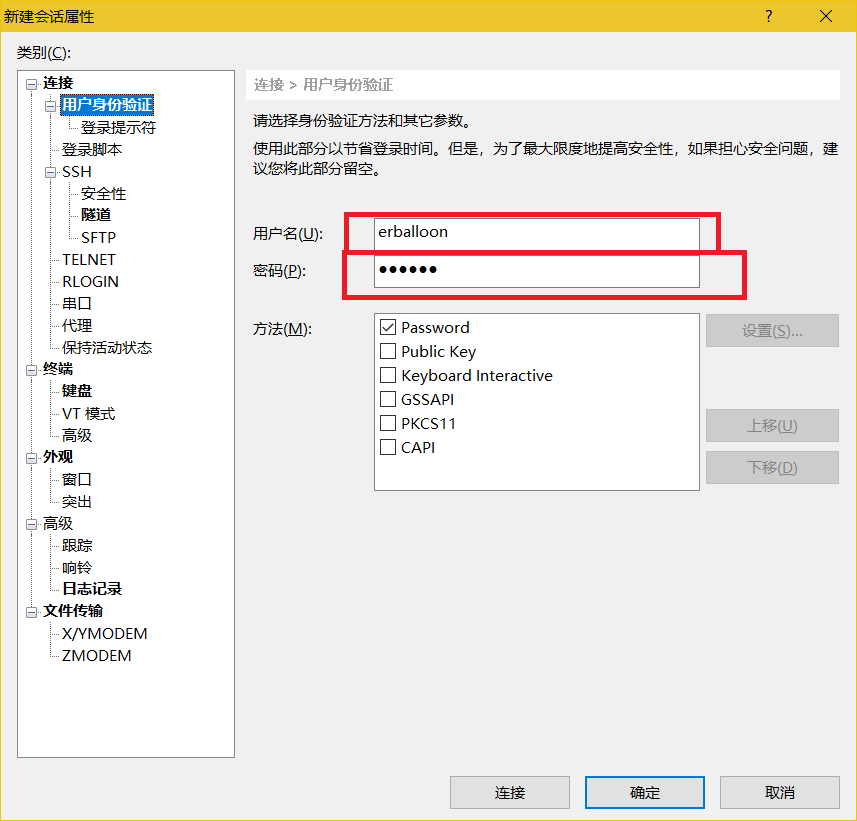This screenshot has width=857, height=821.
Task: Enable the Public Key checkbox
Action: 388,351
